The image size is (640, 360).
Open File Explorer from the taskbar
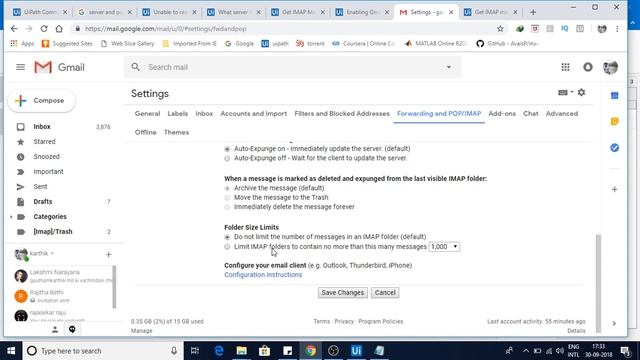tap(242, 351)
